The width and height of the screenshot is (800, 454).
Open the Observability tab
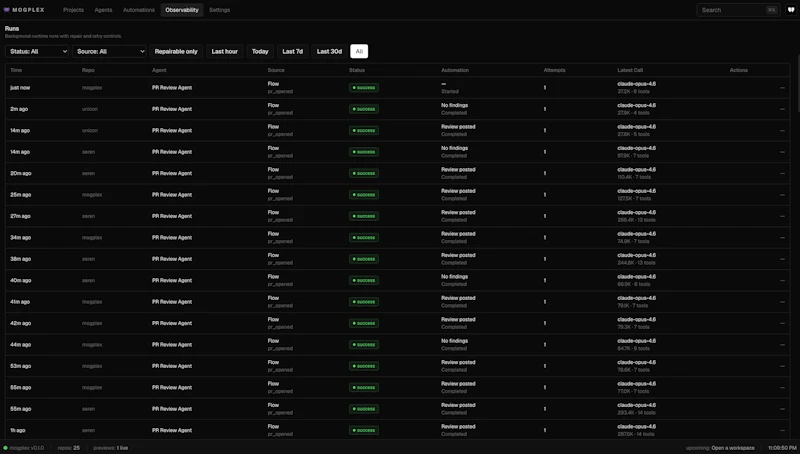[182, 10]
